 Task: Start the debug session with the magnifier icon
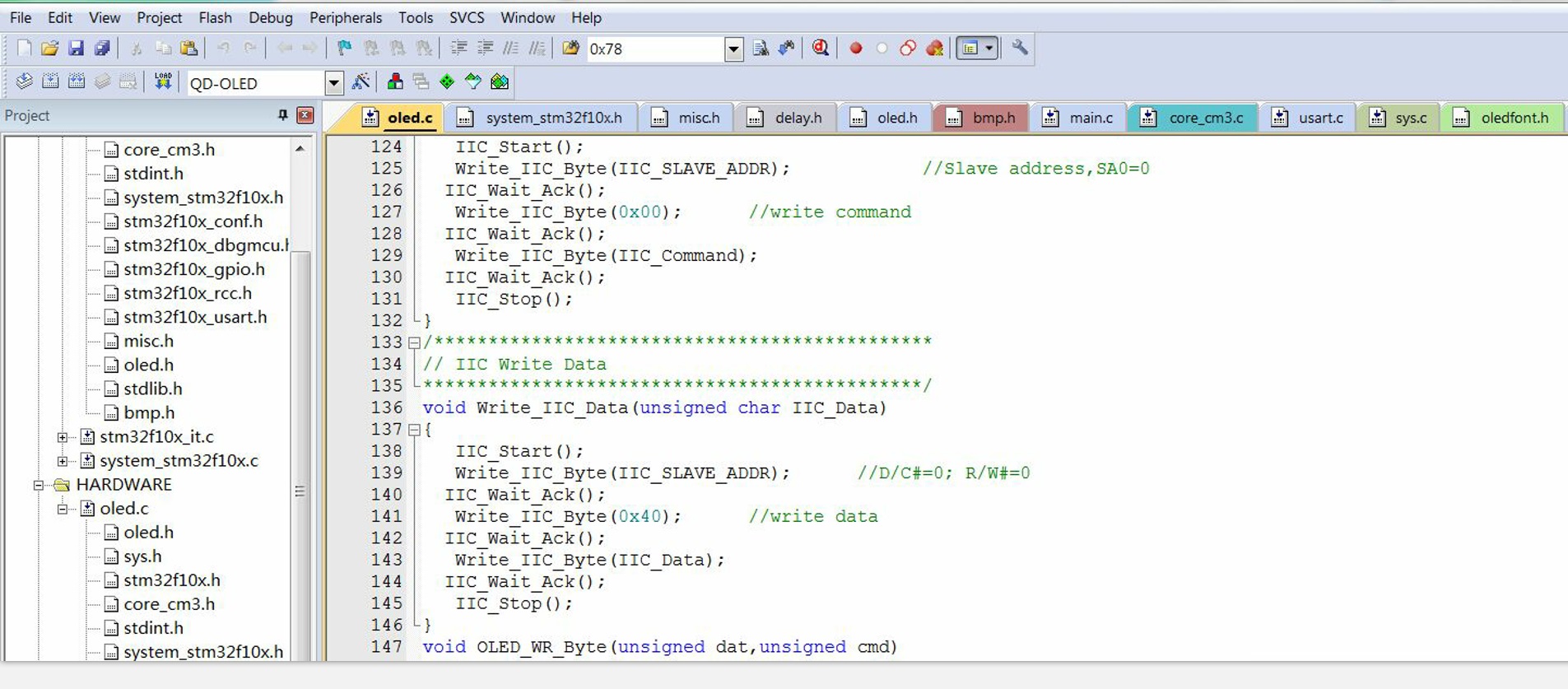(x=820, y=48)
